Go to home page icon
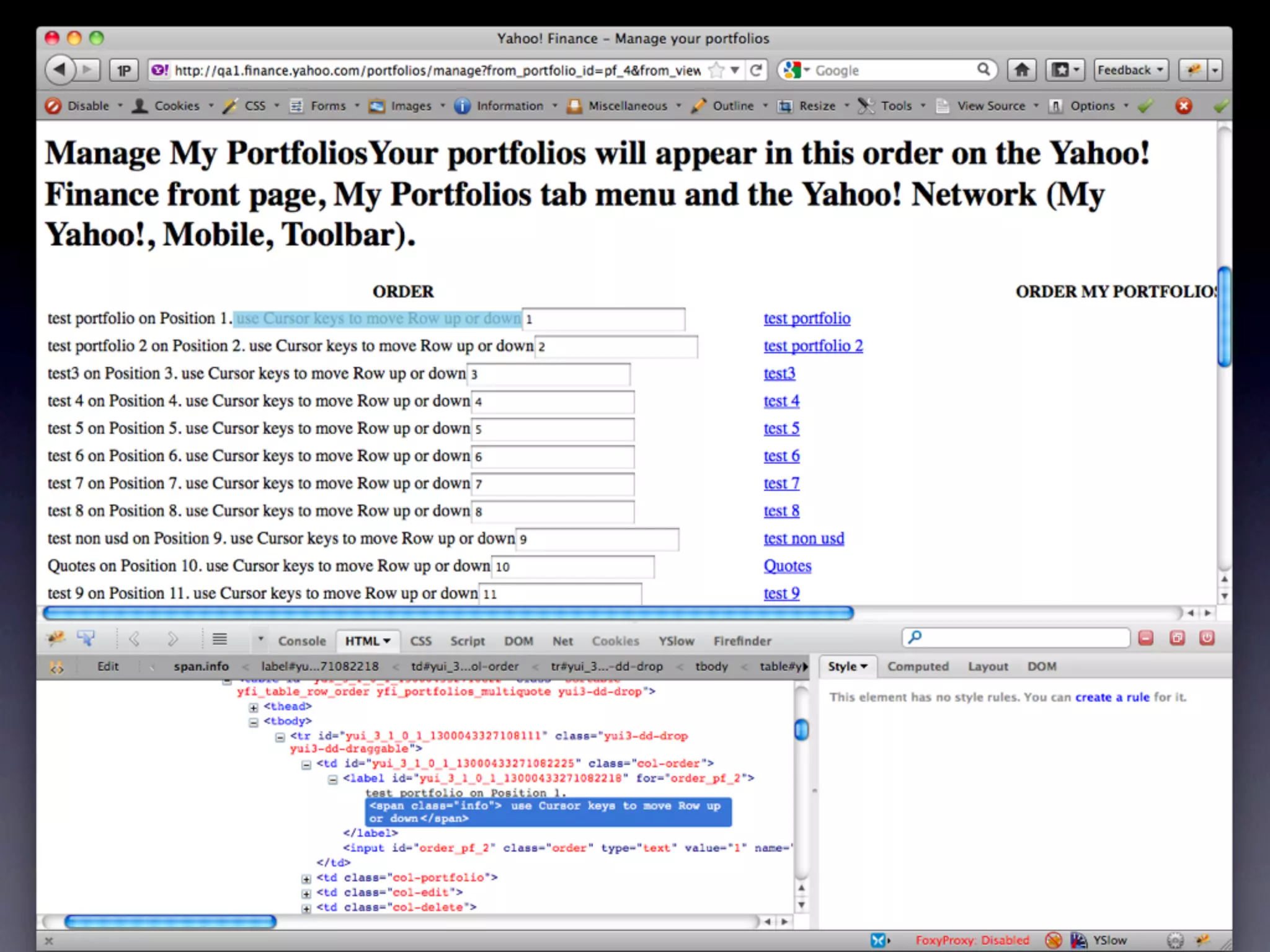The width and height of the screenshot is (1270, 952). (1021, 70)
